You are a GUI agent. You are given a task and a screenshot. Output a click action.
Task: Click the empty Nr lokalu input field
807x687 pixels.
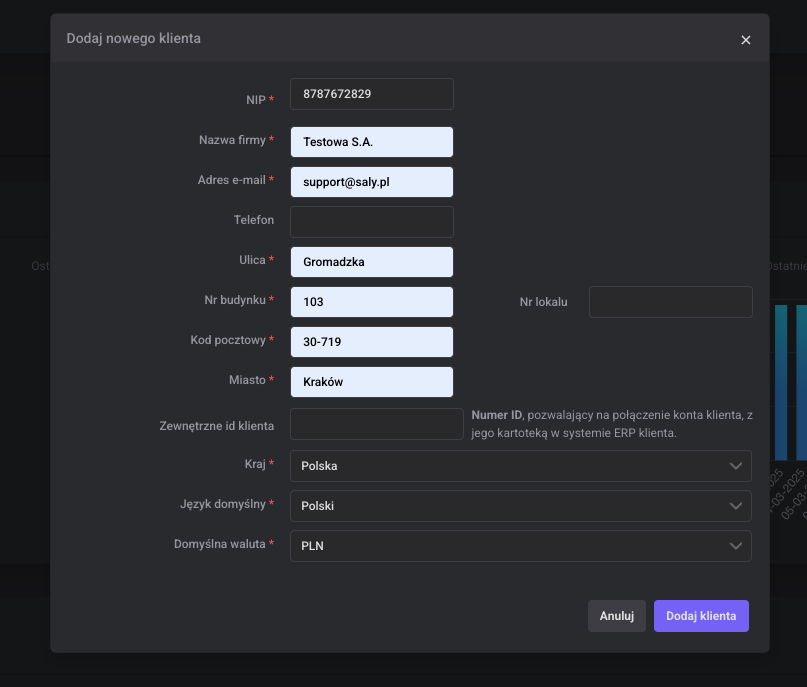[x=670, y=302]
